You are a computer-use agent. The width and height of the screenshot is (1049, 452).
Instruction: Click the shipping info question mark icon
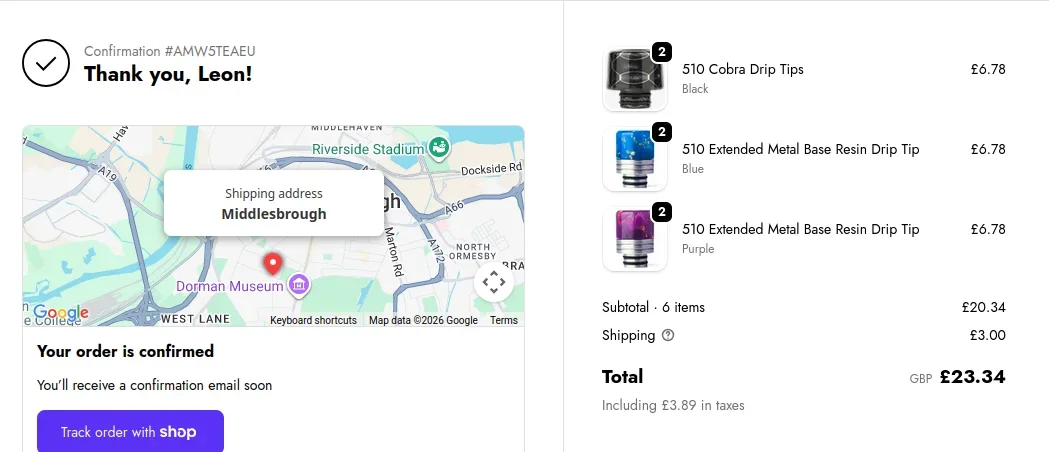668,336
